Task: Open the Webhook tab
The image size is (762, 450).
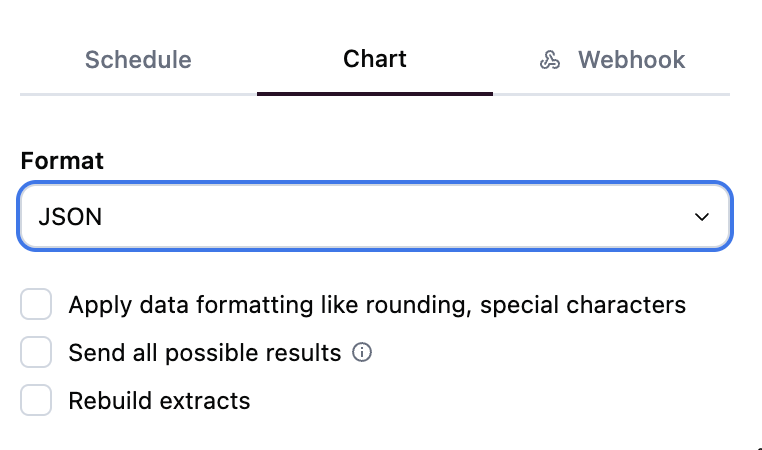Action: (x=612, y=59)
